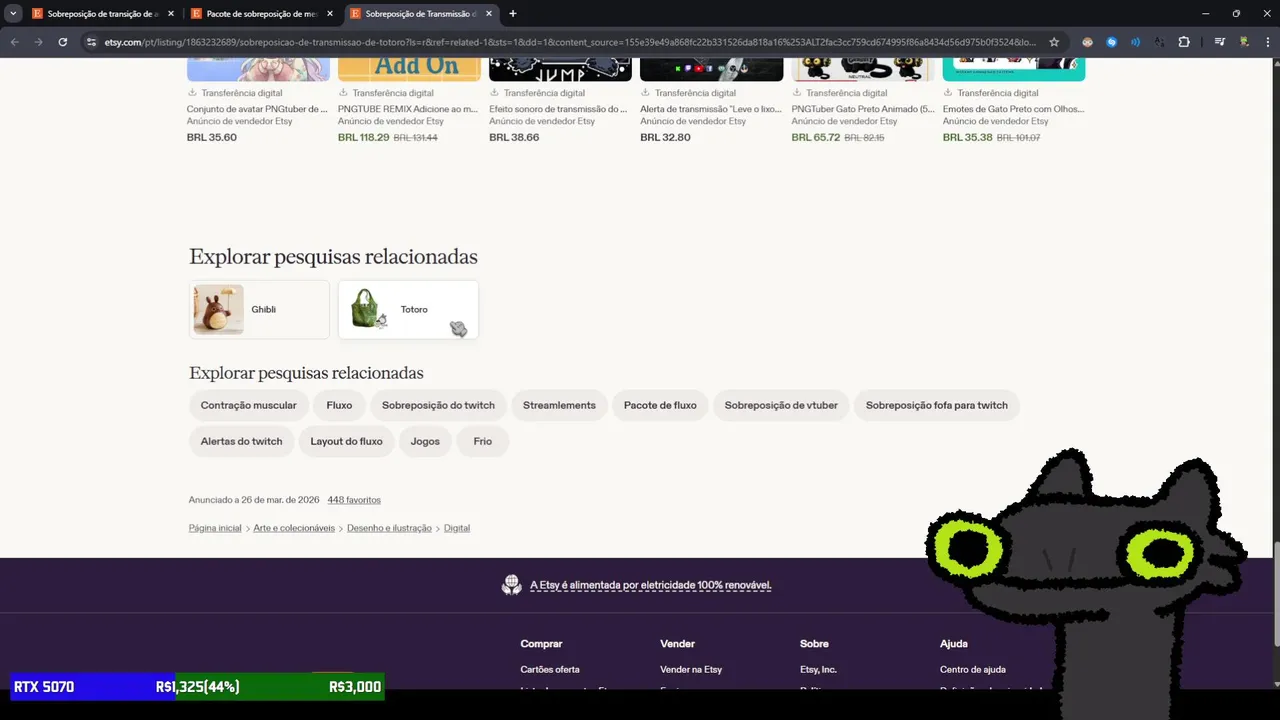Open the Chrome three-dot menu
The image size is (1280, 720).
1266,42
